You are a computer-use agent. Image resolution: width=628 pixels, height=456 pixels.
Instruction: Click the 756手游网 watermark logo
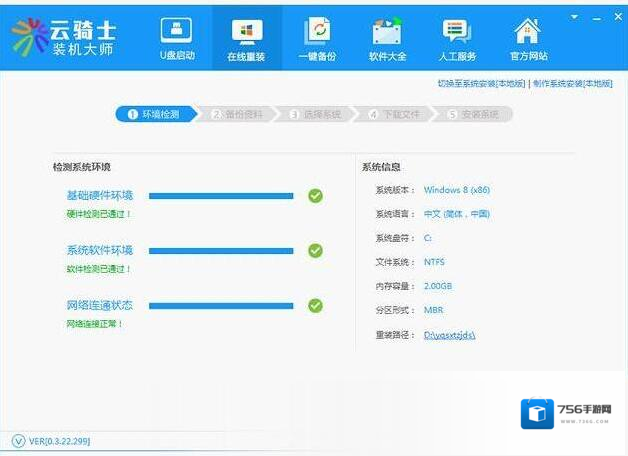566,413
